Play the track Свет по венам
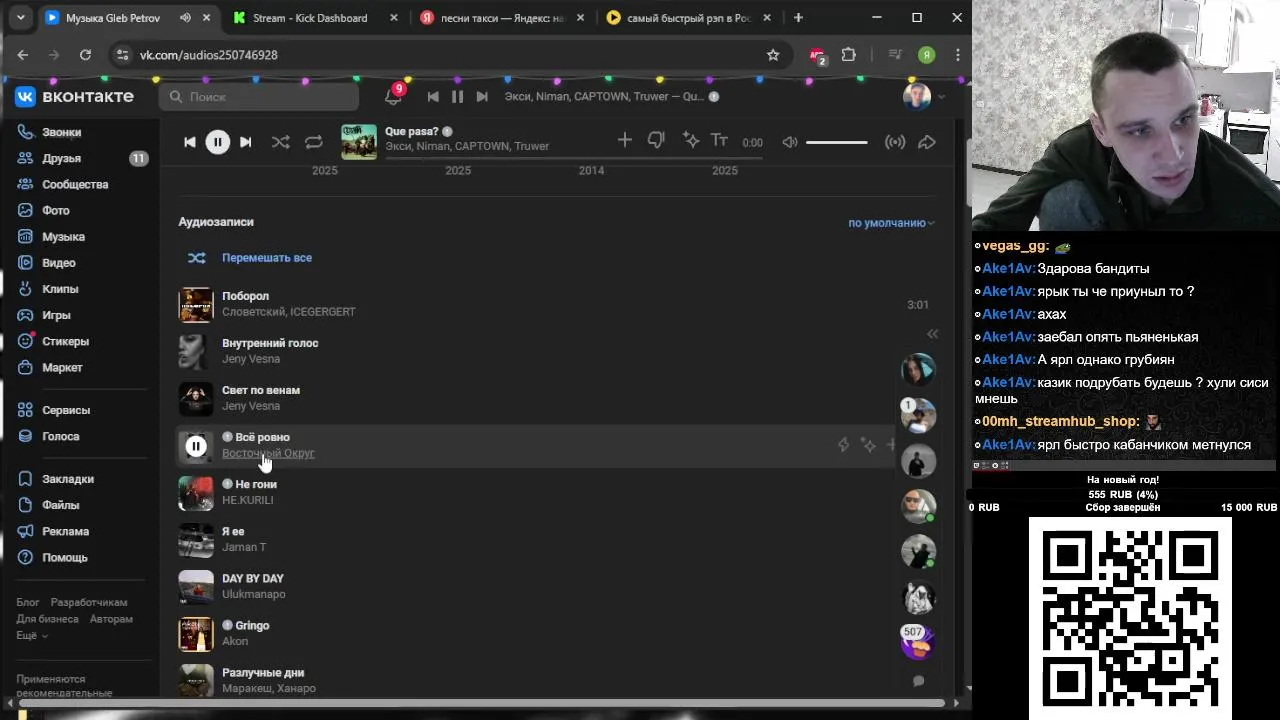The image size is (1280, 720). (196, 398)
